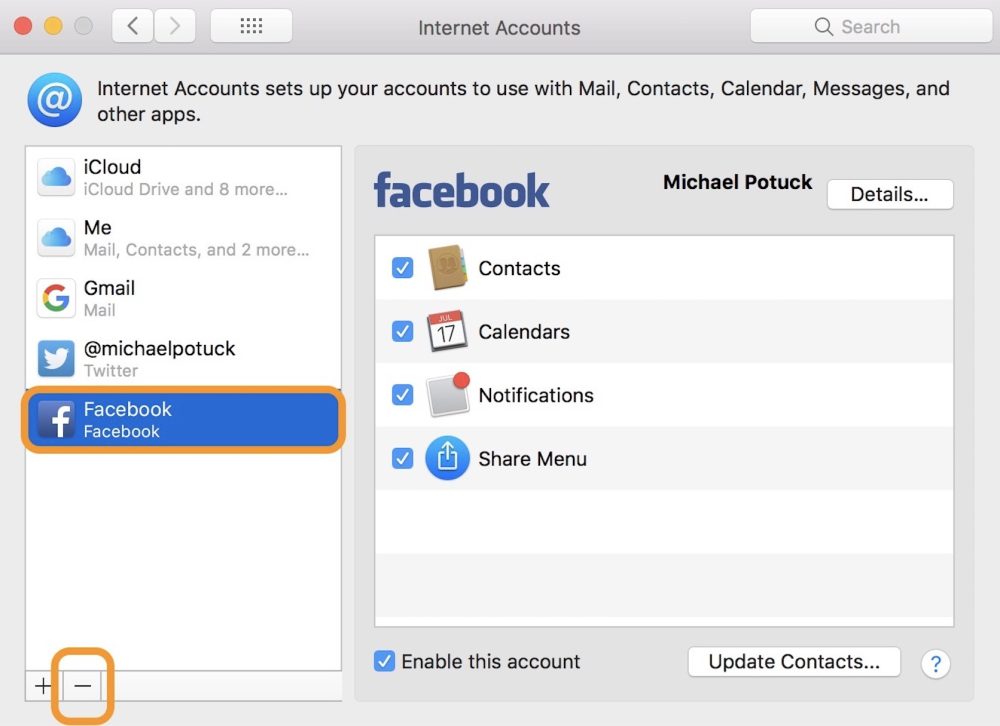Click the Notifications icon
1000x726 pixels.
point(447,395)
